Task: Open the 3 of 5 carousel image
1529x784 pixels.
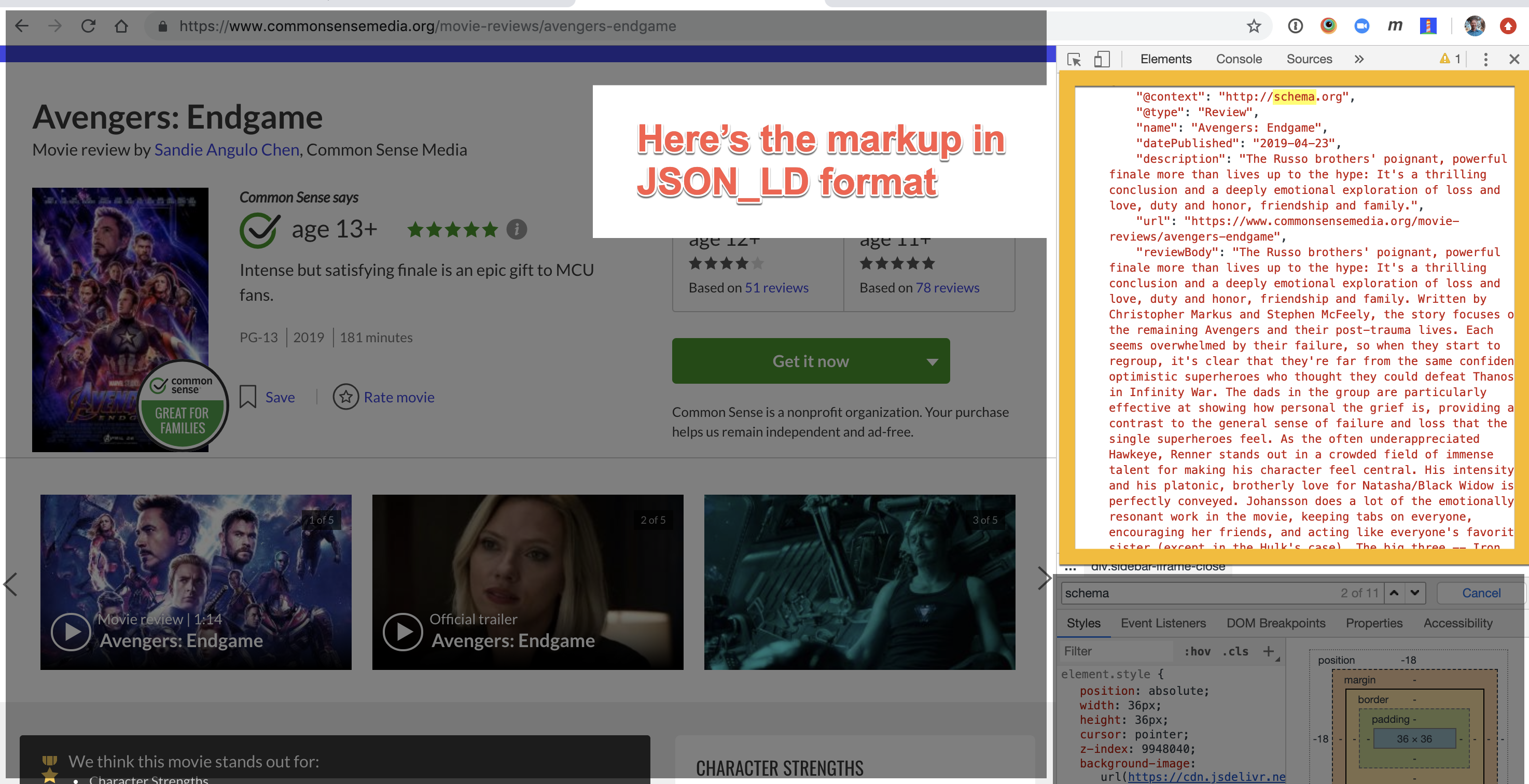Action: [859, 582]
